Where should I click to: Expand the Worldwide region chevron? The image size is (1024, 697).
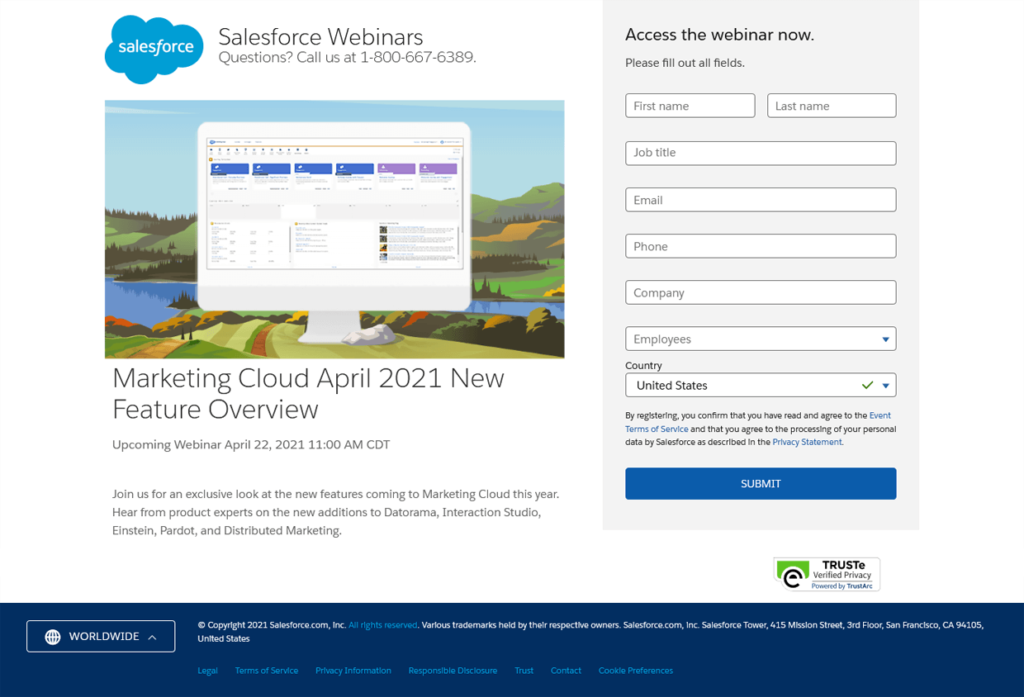pyautogui.click(x=152, y=637)
